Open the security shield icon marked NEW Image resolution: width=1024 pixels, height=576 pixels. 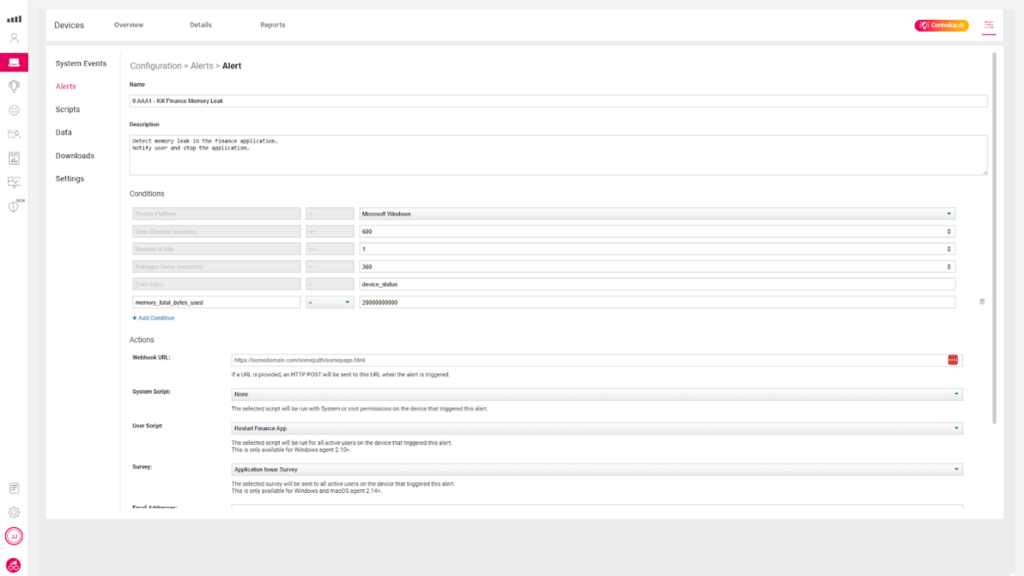click(13, 208)
